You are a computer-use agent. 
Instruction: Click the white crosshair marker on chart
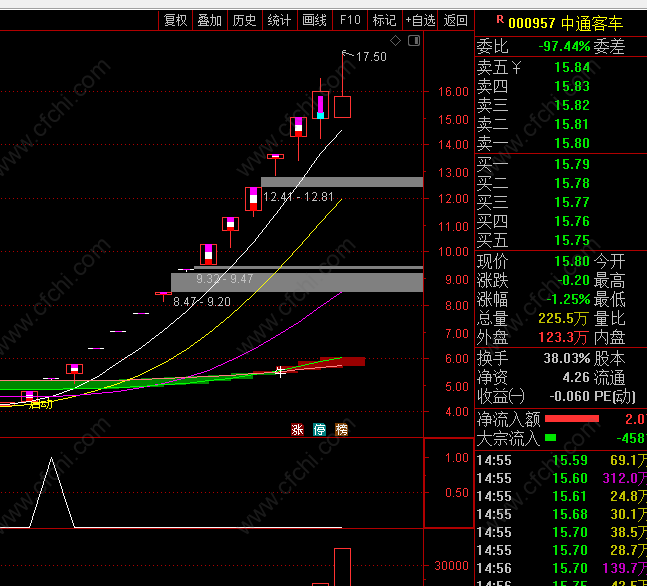[x=280, y=371]
